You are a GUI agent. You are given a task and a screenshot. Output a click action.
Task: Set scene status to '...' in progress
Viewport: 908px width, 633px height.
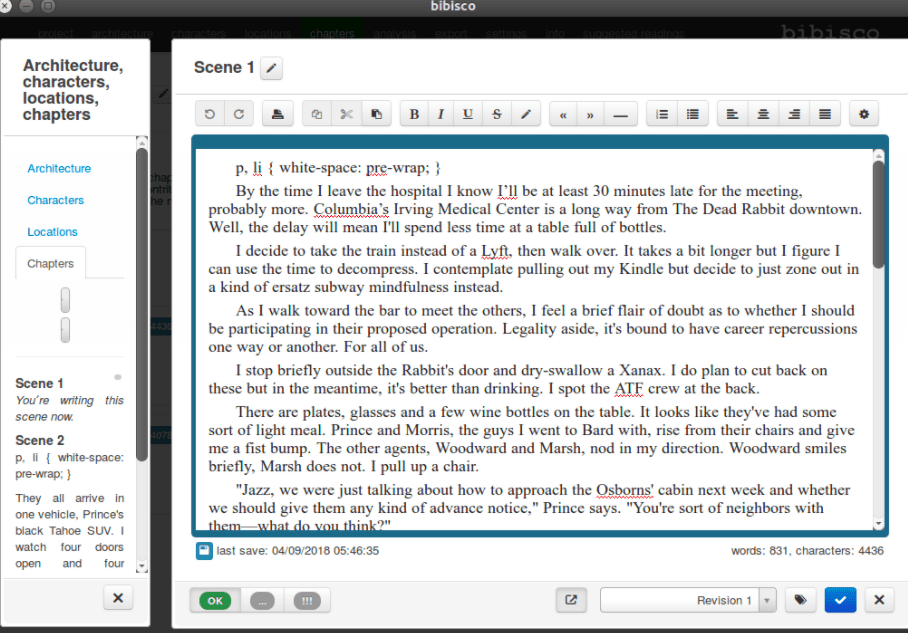(262, 600)
